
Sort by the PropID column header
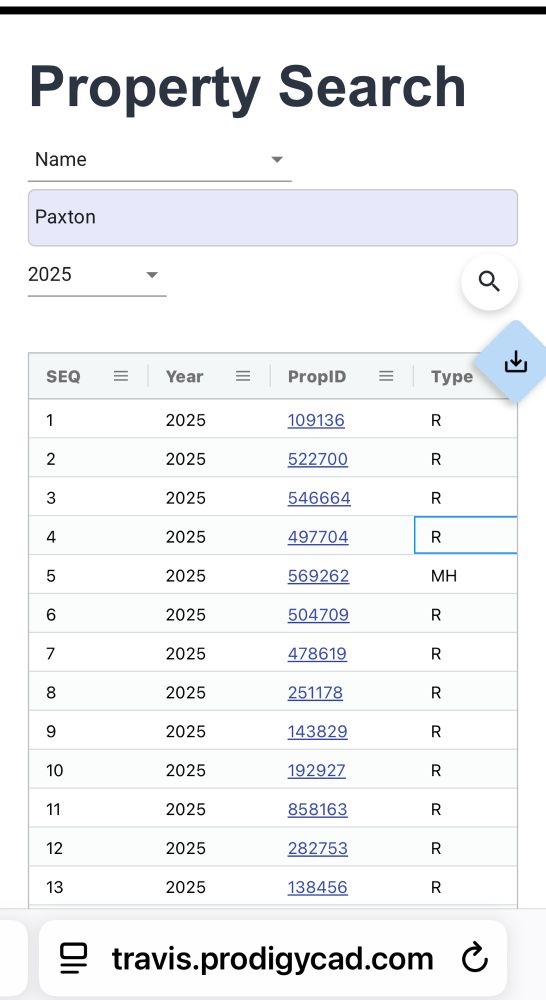tap(317, 376)
